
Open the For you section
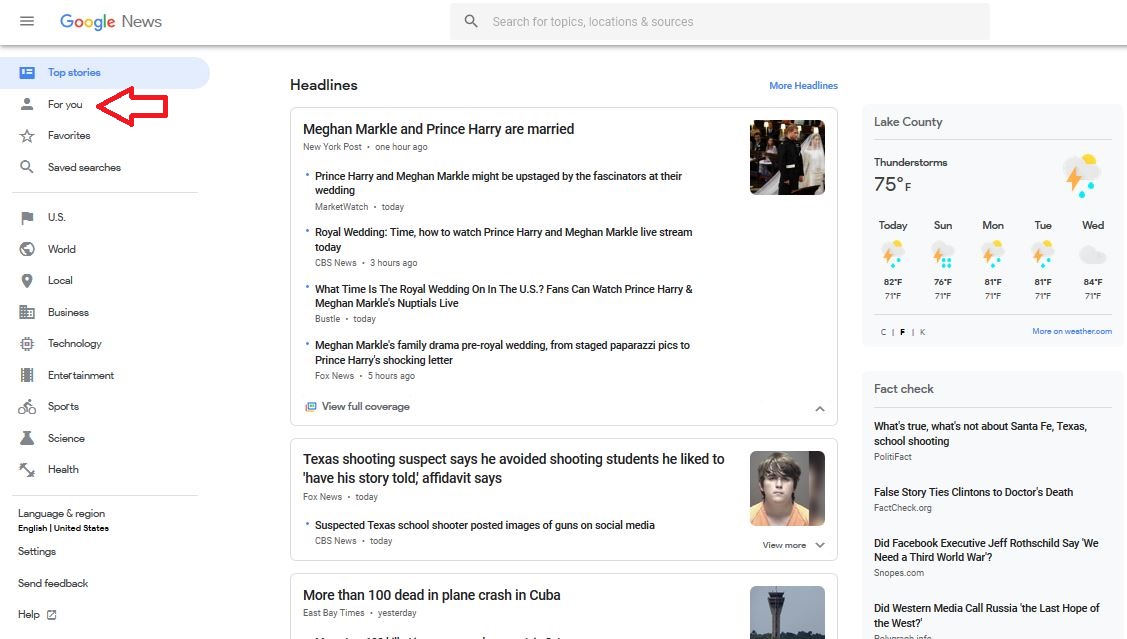pyautogui.click(x=65, y=105)
